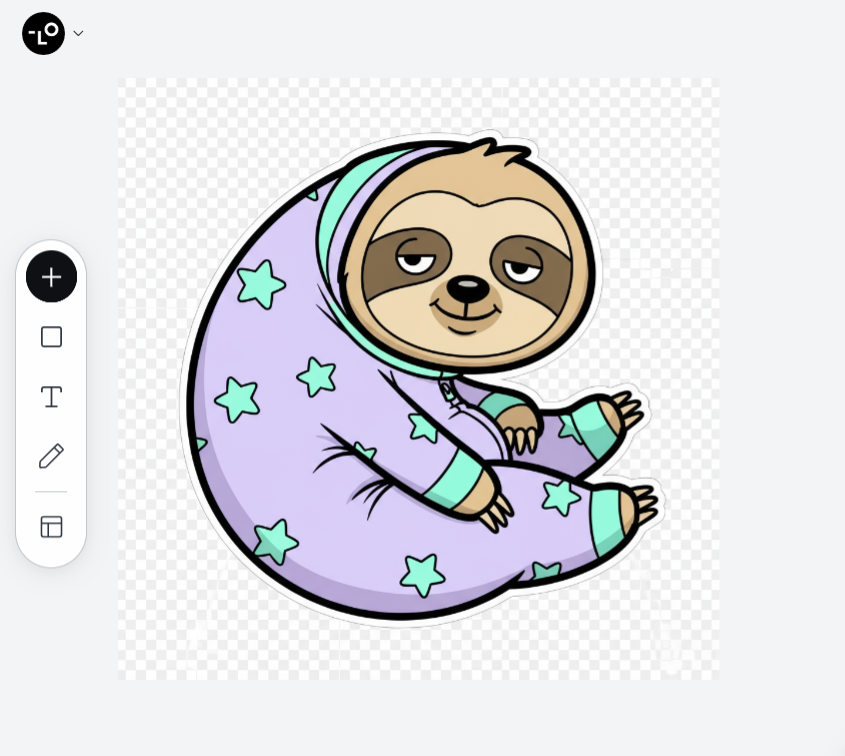Select the Text tool
845x756 pixels.
point(51,397)
